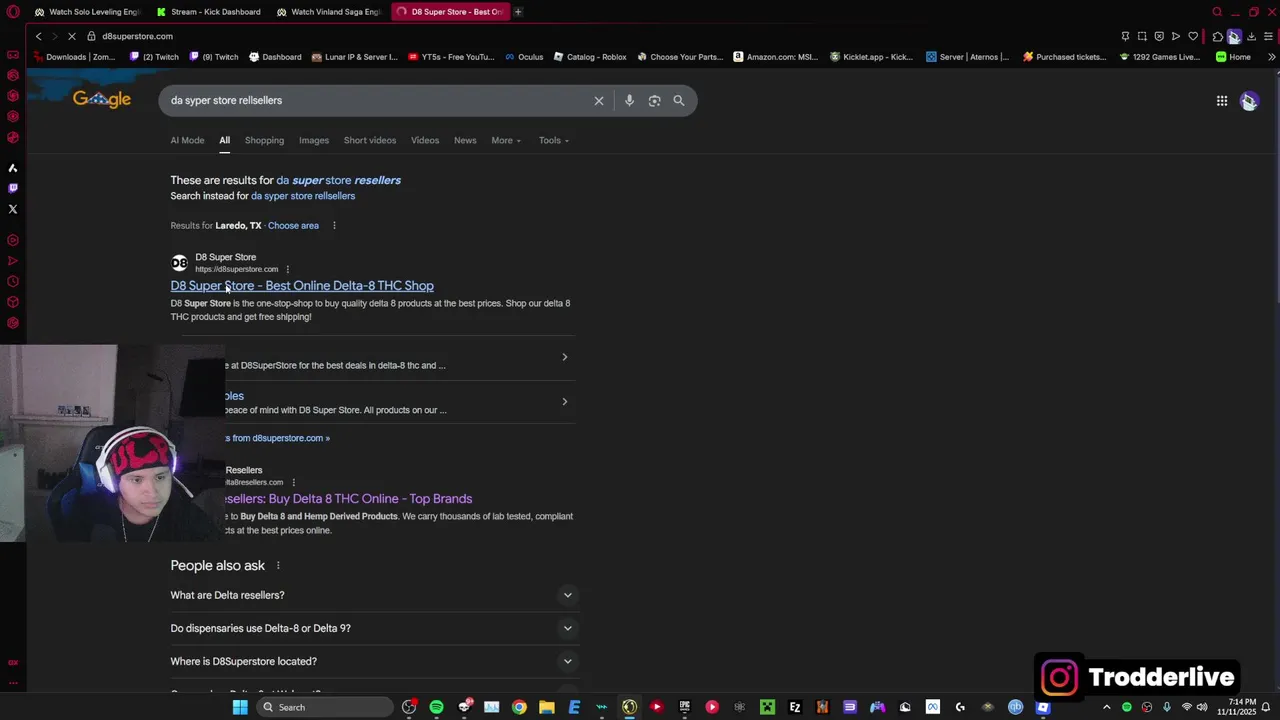This screenshot has width=1280, height=720.
Task: Go back using the browser back arrow
Action: click(x=38, y=36)
